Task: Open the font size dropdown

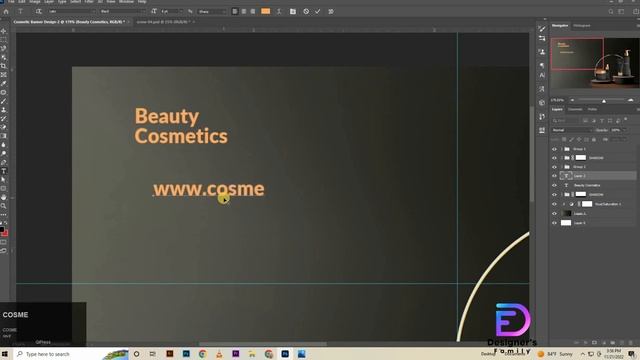Action: 171,11
